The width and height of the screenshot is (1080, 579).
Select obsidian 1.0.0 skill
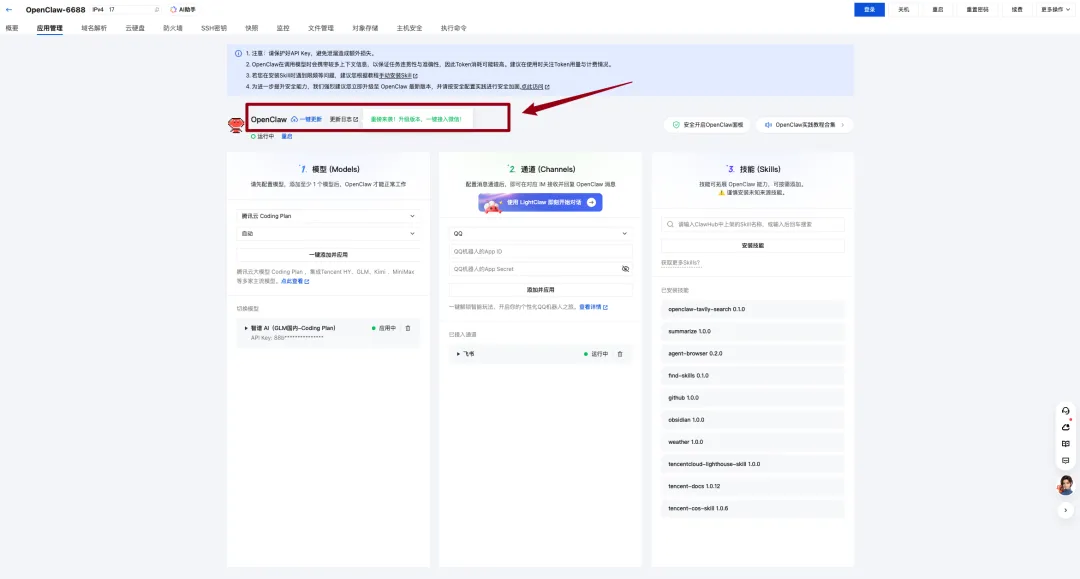[753, 419]
